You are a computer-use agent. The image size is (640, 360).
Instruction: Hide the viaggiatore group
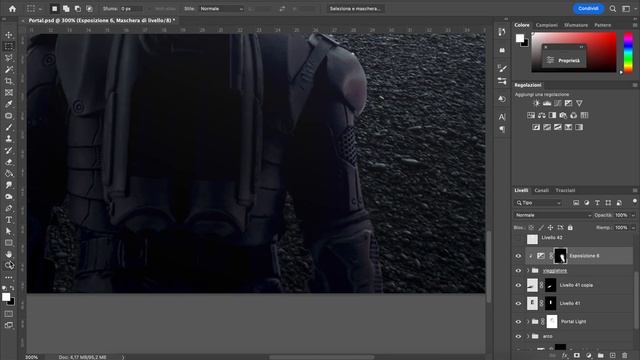518,271
